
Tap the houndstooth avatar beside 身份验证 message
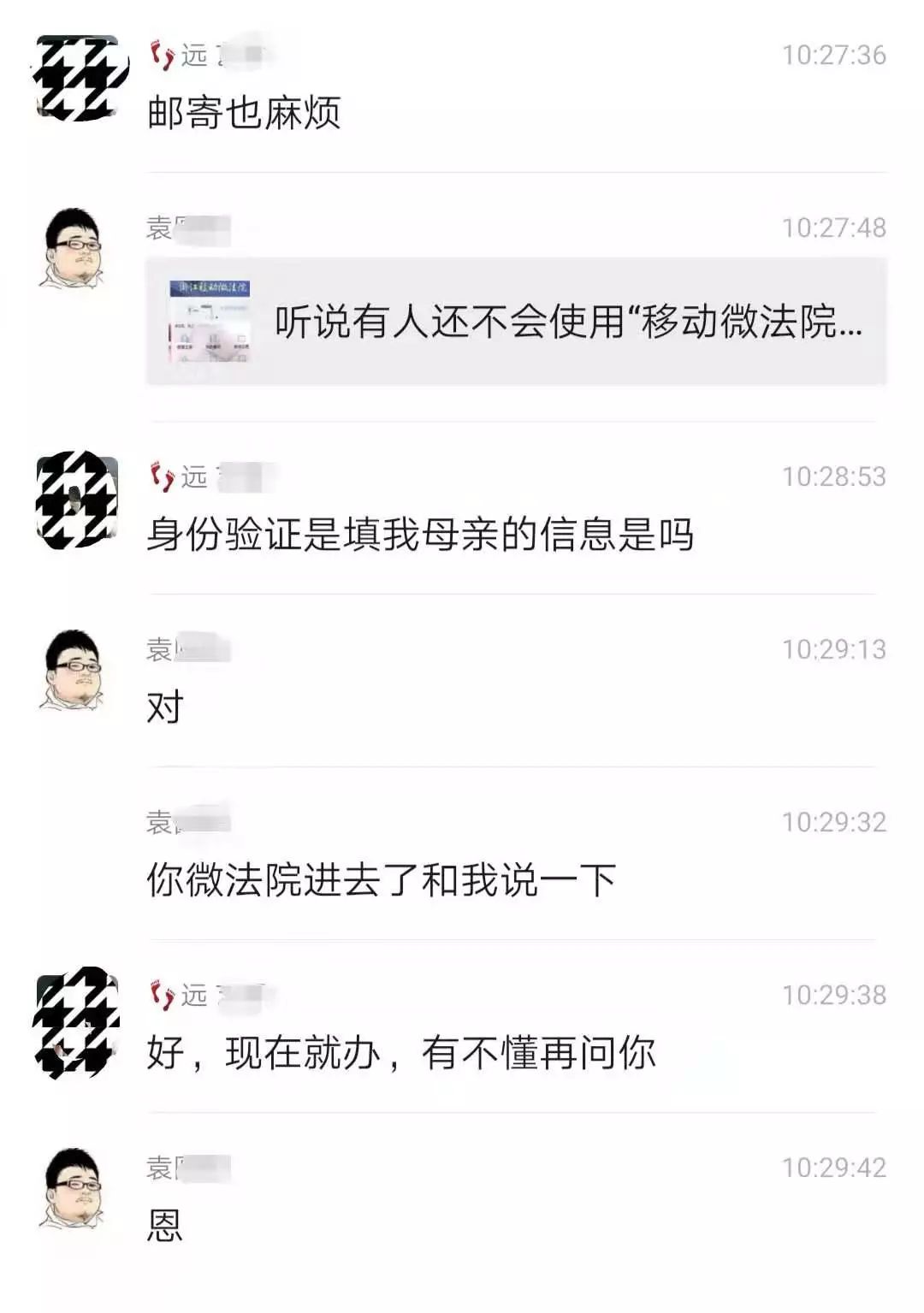(77, 500)
